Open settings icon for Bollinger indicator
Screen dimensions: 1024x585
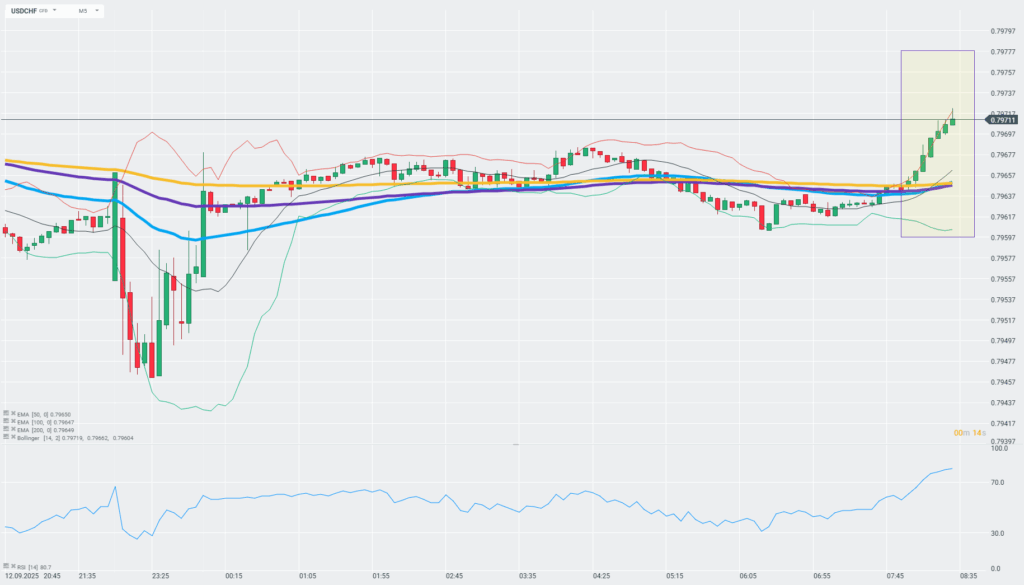pyautogui.click(x=6, y=438)
